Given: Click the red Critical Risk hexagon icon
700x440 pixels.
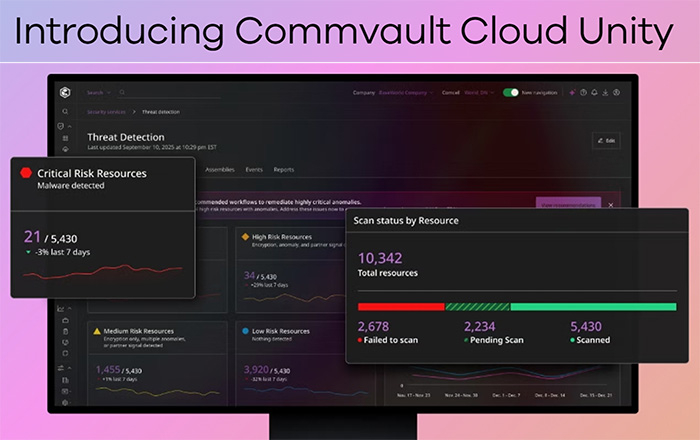Looking at the screenshot, I should [26, 173].
